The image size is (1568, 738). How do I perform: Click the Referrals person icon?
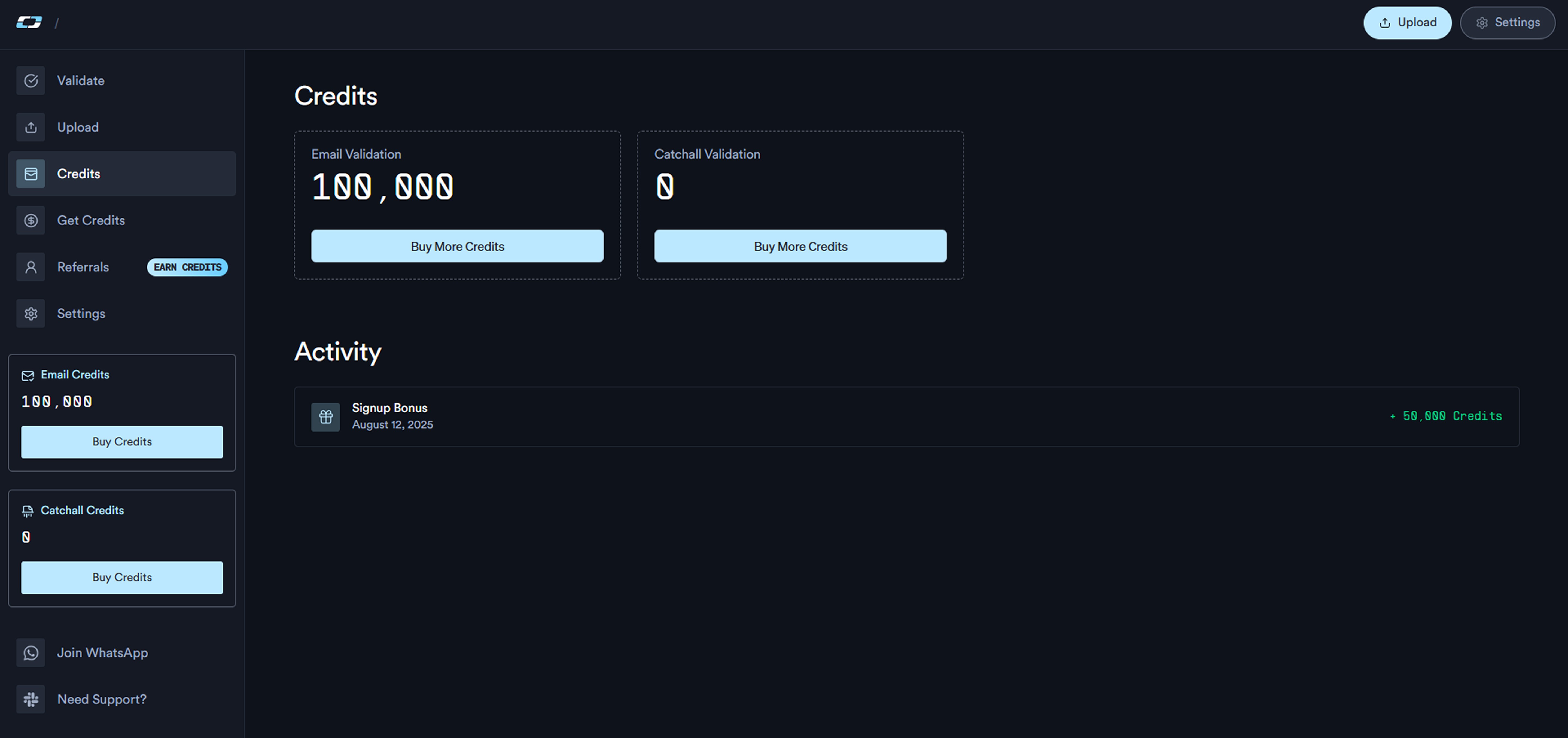[31, 267]
